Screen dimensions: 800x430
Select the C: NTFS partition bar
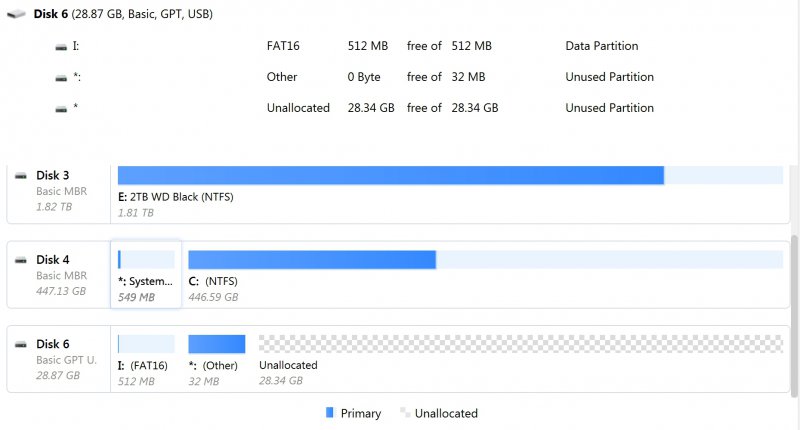(485, 261)
